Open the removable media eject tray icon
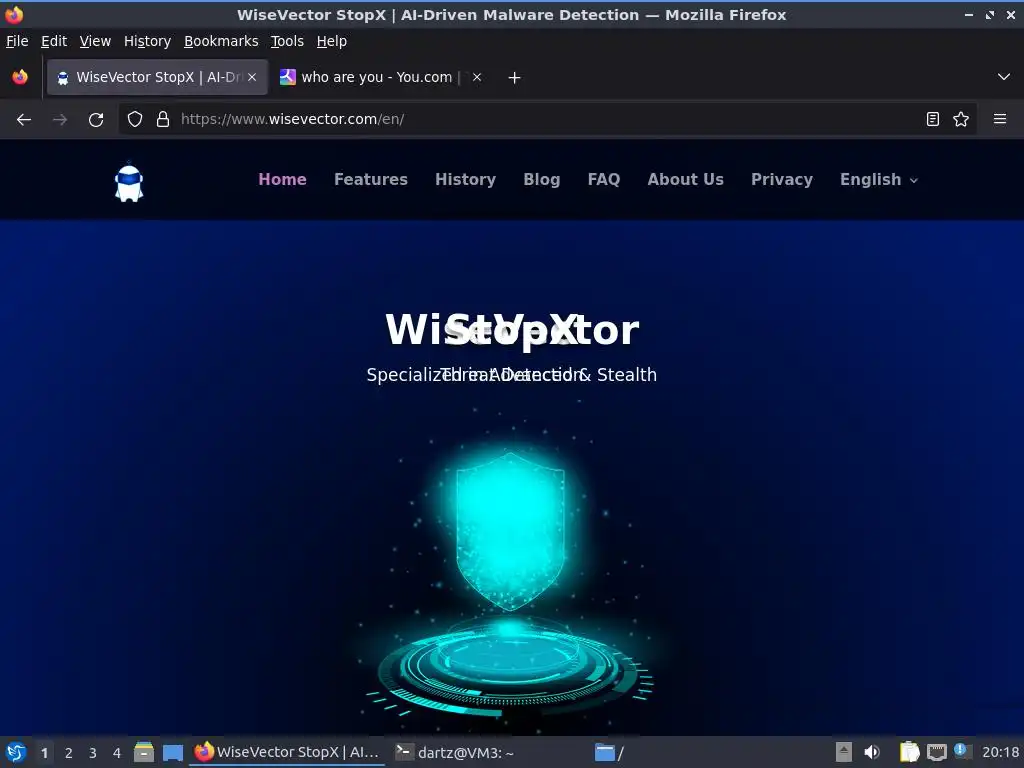Viewport: 1024px width, 768px height. 844,752
